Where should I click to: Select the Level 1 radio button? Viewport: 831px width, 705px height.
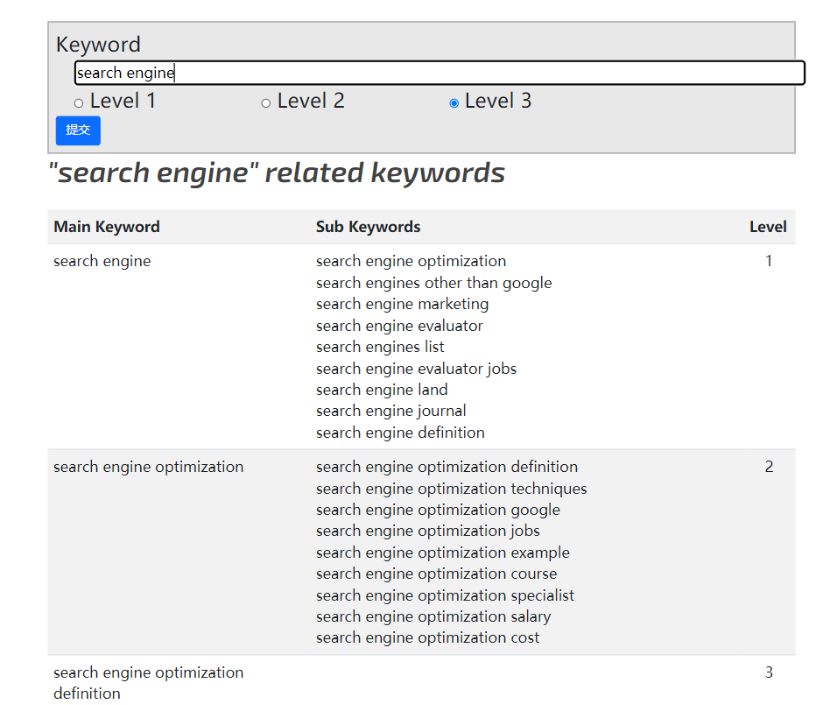pyautogui.click(x=79, y=103)
